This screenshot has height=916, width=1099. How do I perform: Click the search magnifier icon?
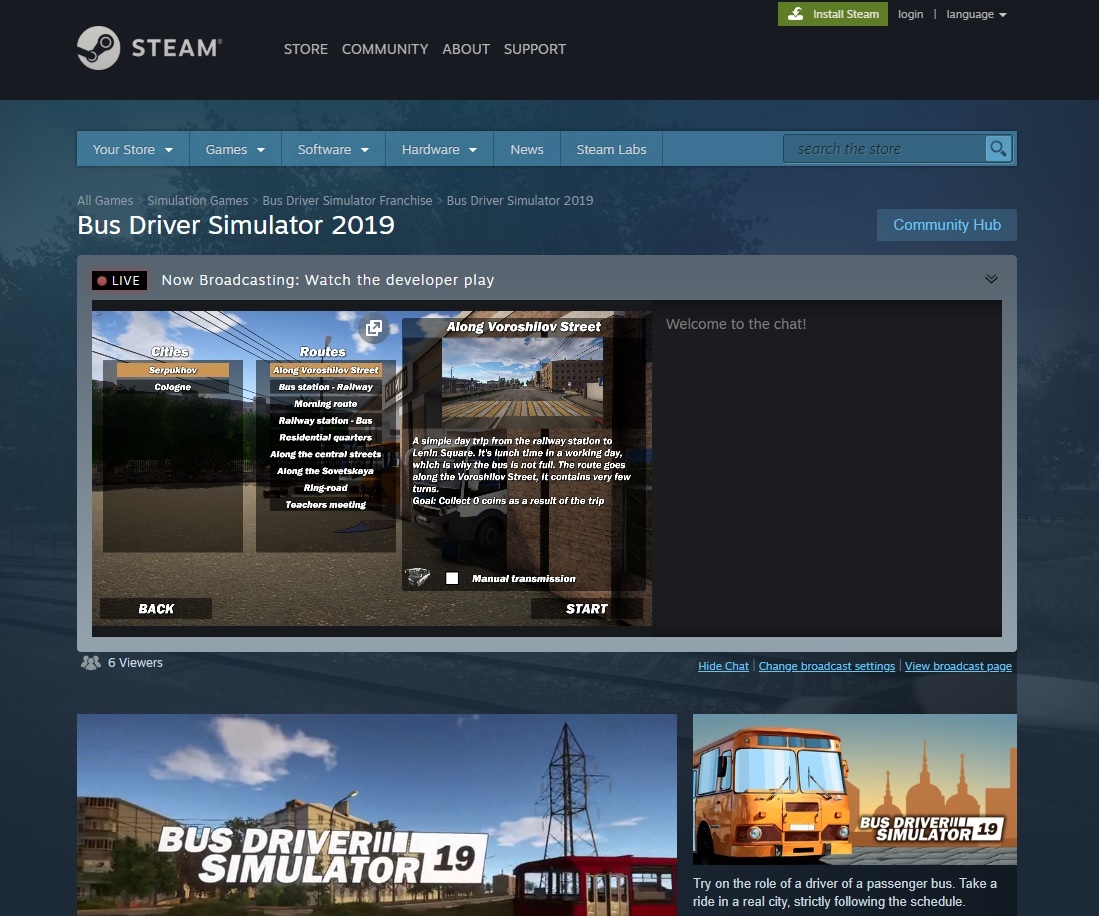998,149
